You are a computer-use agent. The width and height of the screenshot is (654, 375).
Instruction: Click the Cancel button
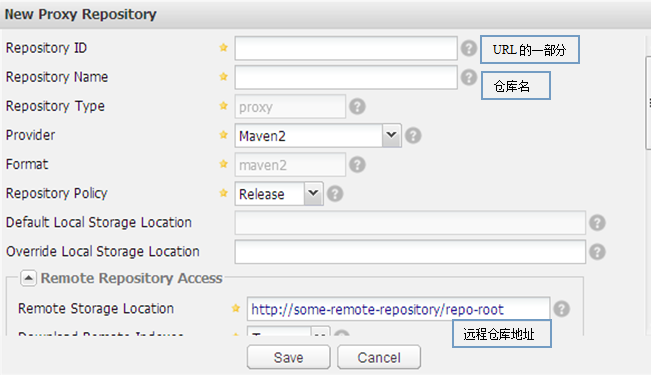(x=379, y=357)
